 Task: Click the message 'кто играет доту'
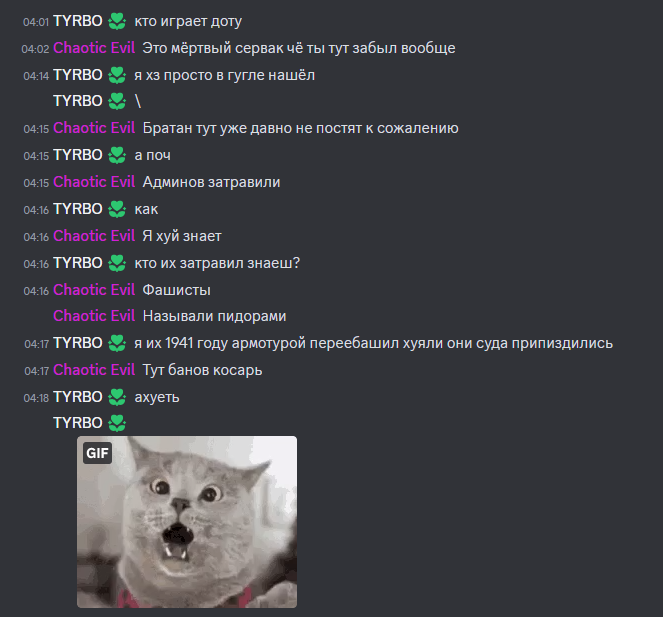tap(188, 21)
